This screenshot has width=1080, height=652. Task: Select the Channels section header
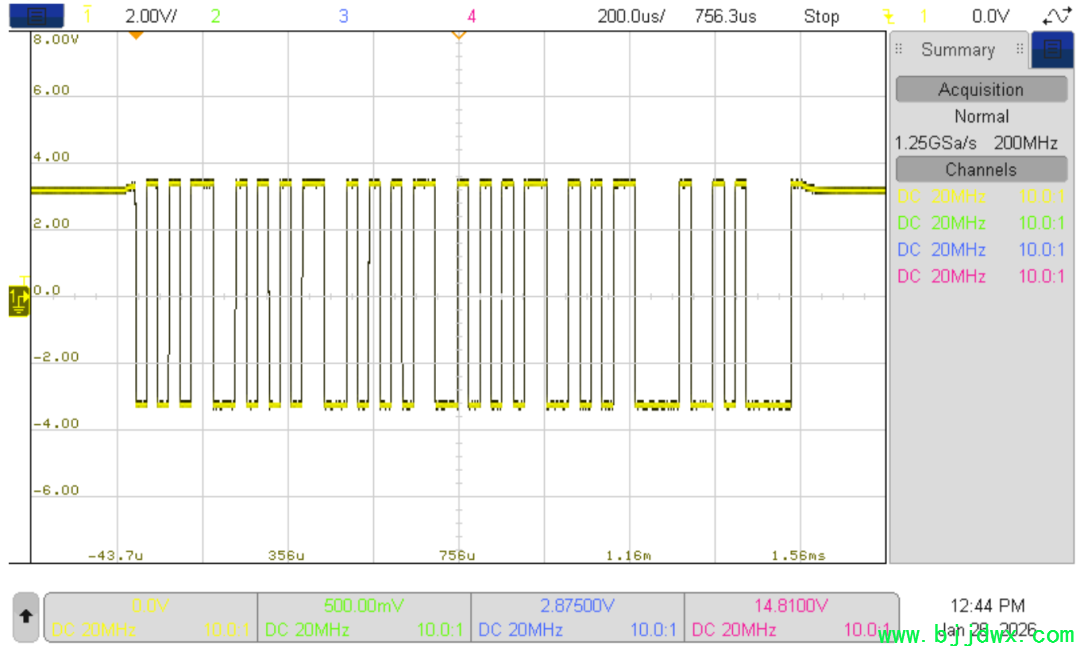click(x=980, y=169)
